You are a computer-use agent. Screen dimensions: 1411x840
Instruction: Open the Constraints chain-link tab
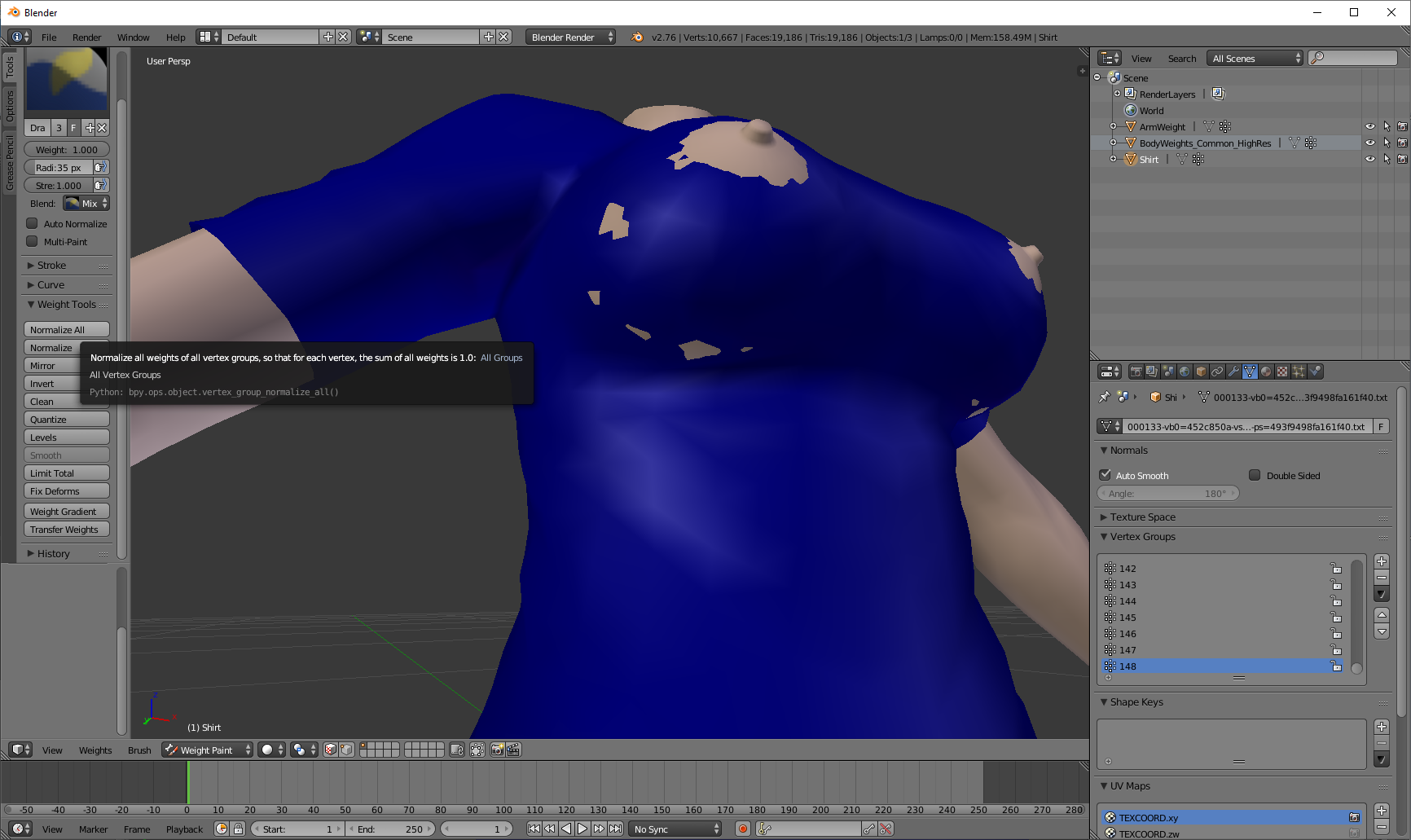point(1217,372)
